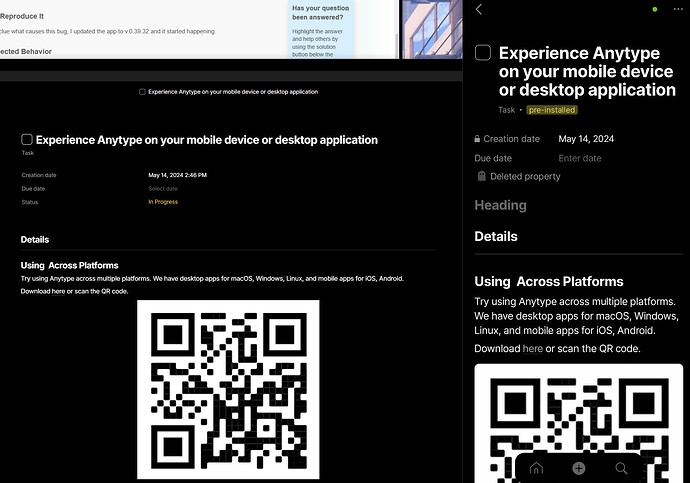Viewport: 690px width, 483px height.
Task: Click 'May 14, 2024 2:46 PM' creation value
Action: pyautogui.click(x=177, y=175)
